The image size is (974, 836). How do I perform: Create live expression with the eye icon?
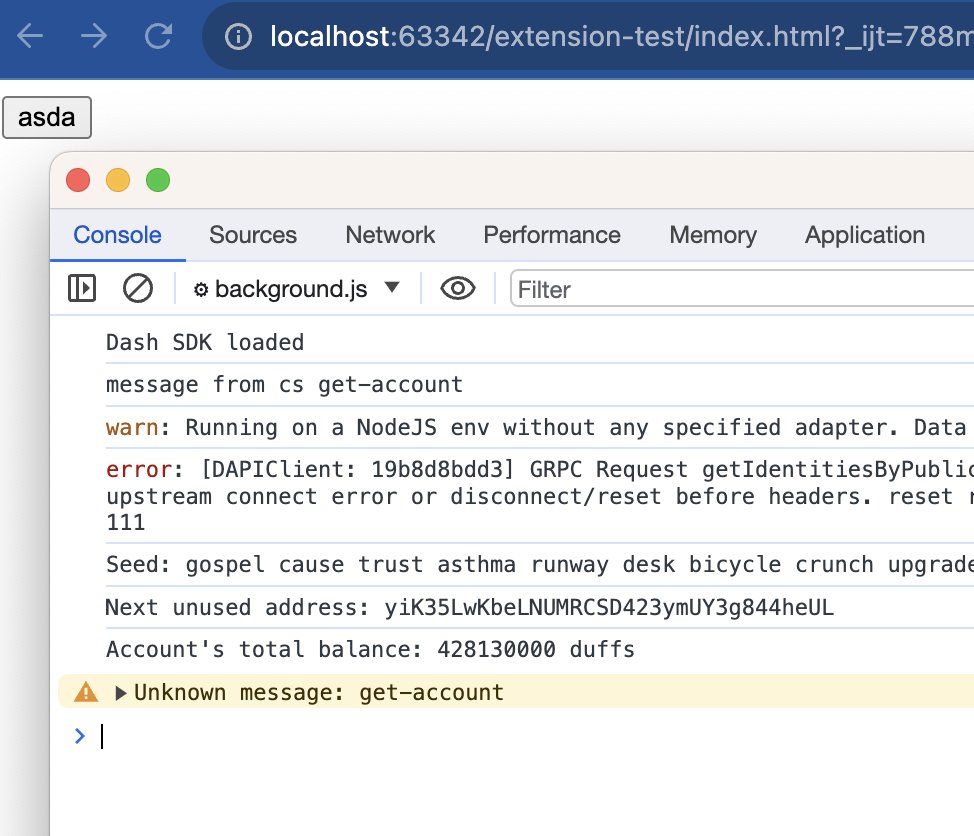click(458, 288)
